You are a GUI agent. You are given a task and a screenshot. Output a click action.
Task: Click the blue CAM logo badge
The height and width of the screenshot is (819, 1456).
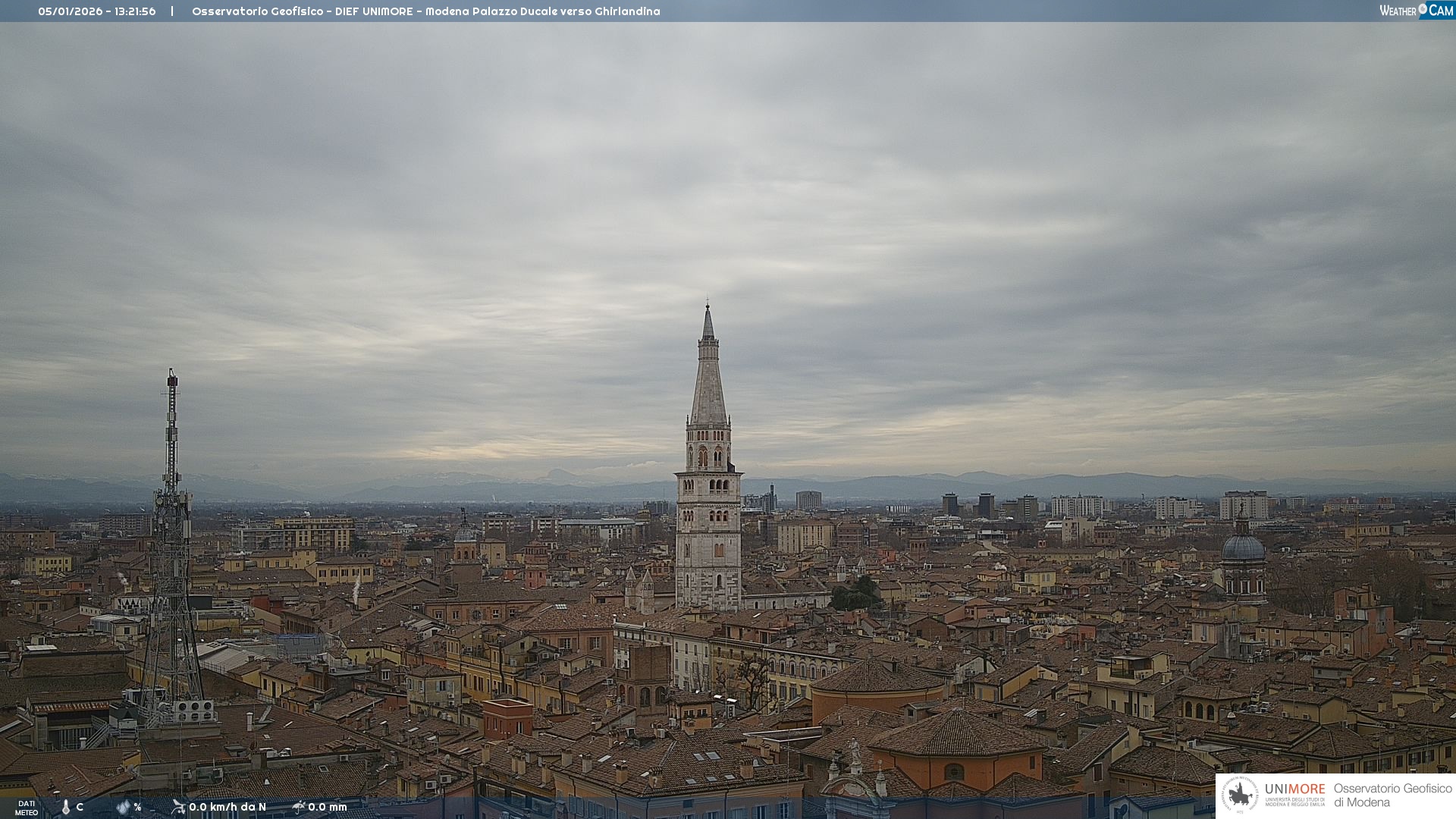[x=1440, y=11]
